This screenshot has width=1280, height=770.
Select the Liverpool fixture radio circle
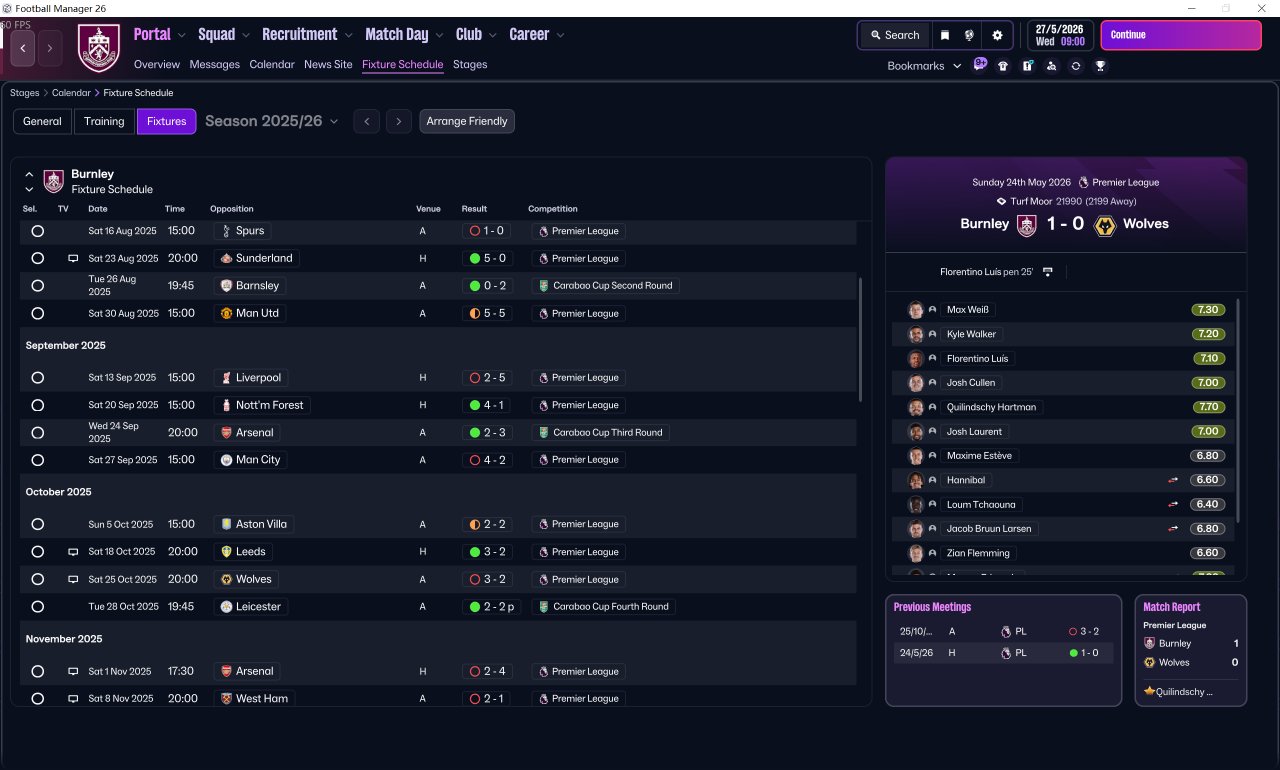37,378
